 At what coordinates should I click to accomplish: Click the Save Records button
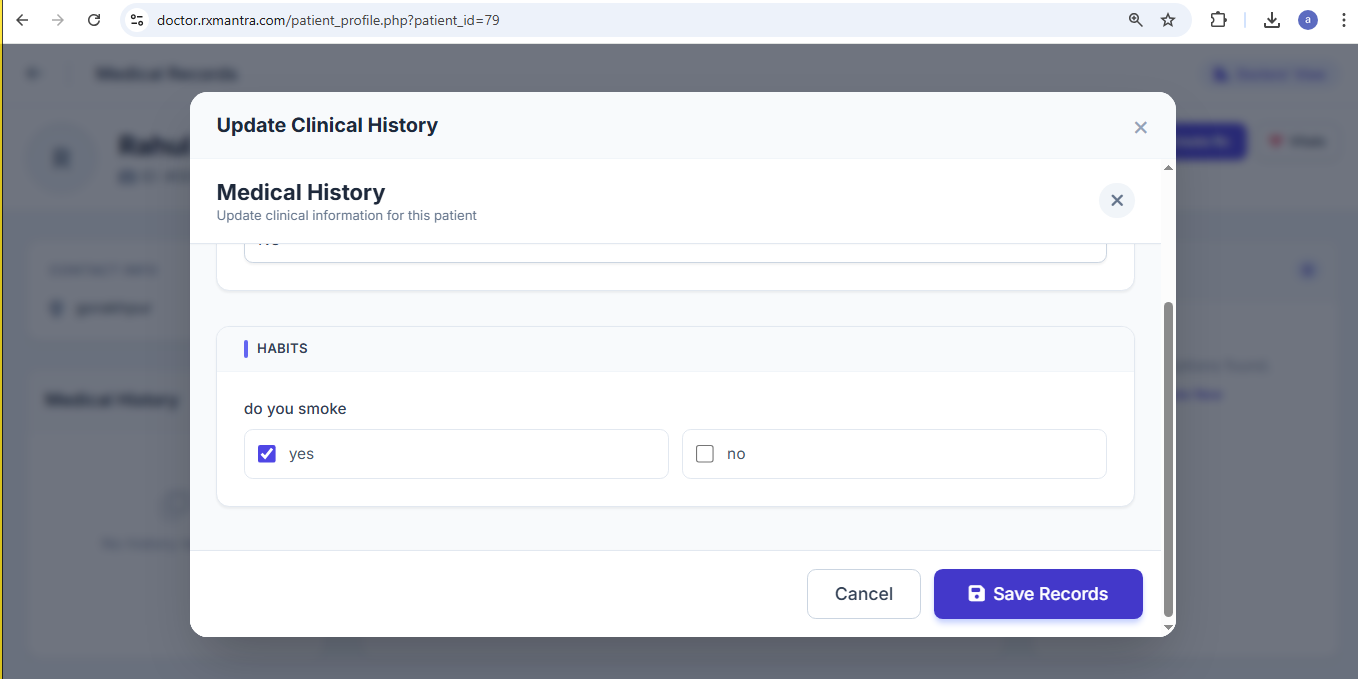tap(1037, 594)
